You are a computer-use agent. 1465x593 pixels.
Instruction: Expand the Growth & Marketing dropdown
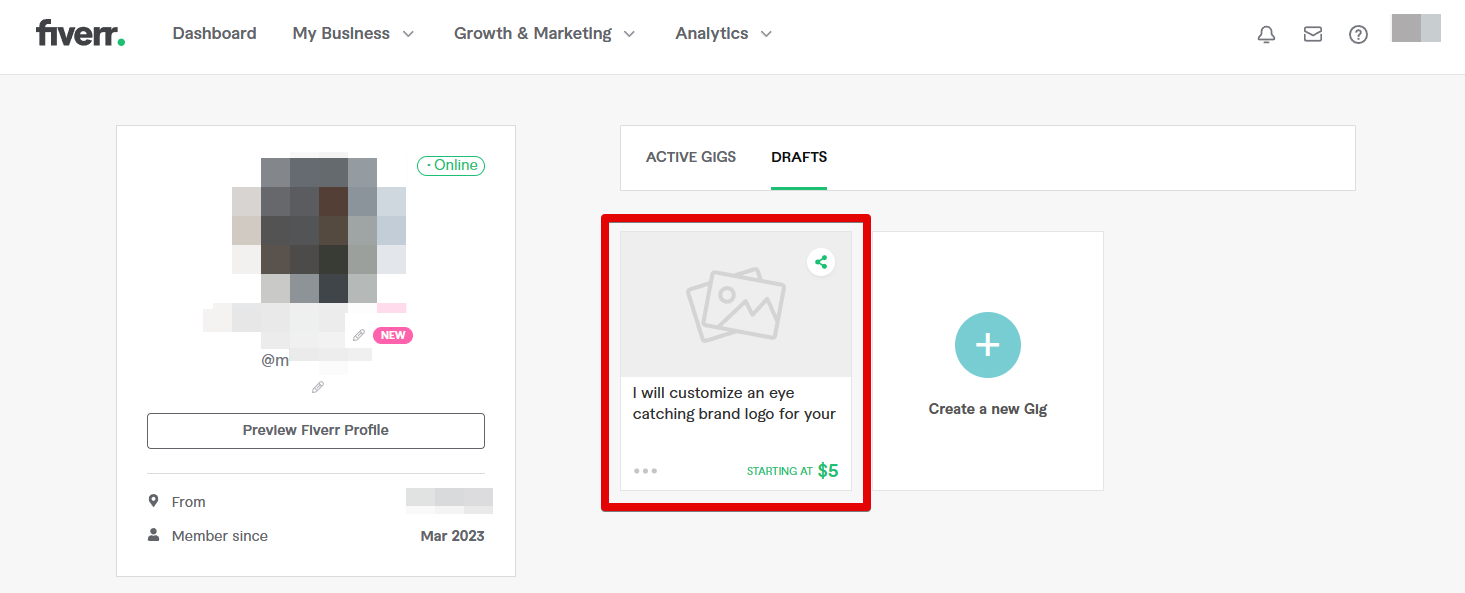[544, 34]
